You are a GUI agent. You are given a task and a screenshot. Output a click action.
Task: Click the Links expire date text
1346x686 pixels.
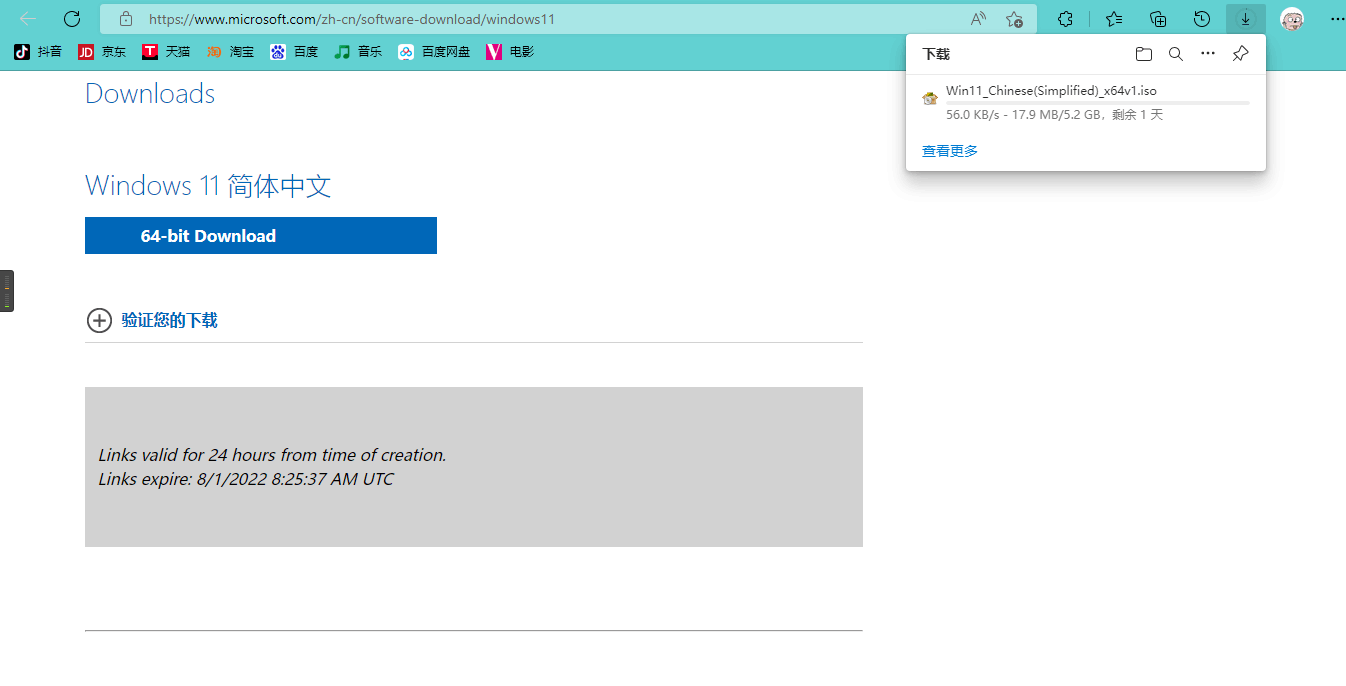(246, 479)
